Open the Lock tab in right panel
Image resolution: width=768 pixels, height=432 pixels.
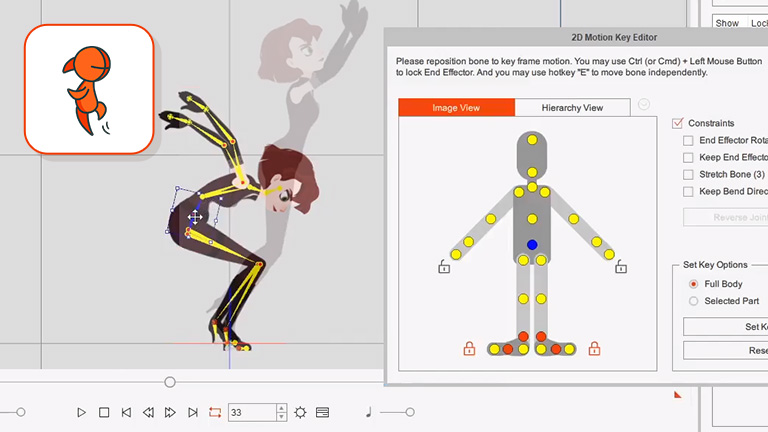click(x=758, y=23)
